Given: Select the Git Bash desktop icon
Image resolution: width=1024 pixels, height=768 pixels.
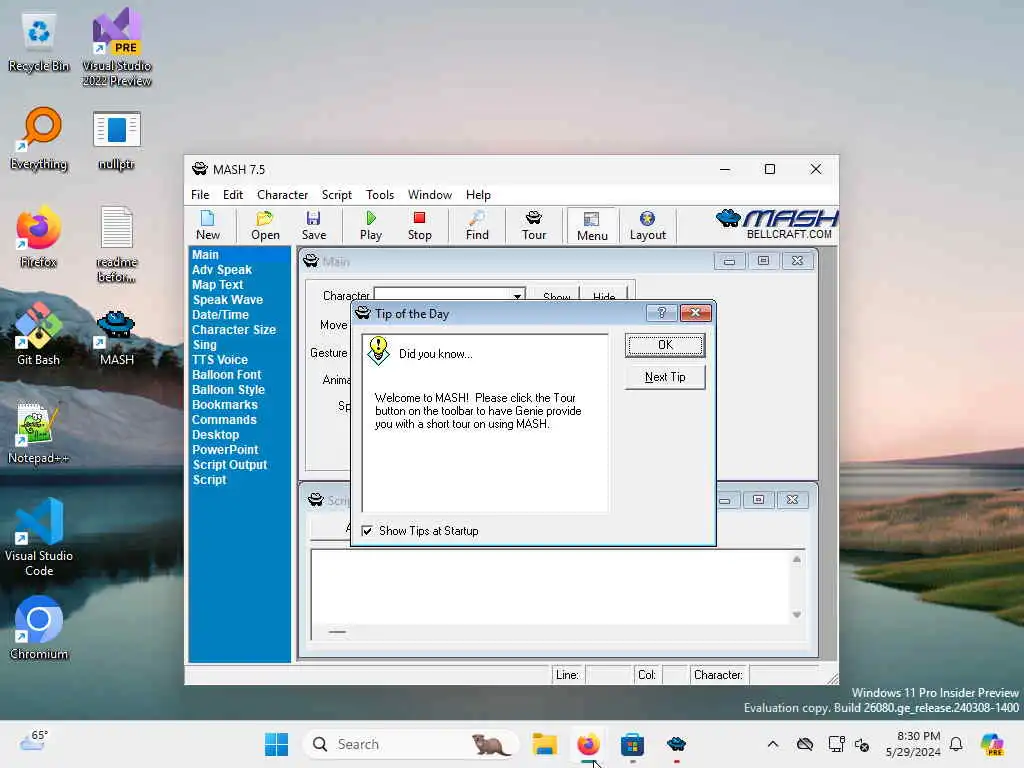Looking at the screenshot, I should (39, 334).
